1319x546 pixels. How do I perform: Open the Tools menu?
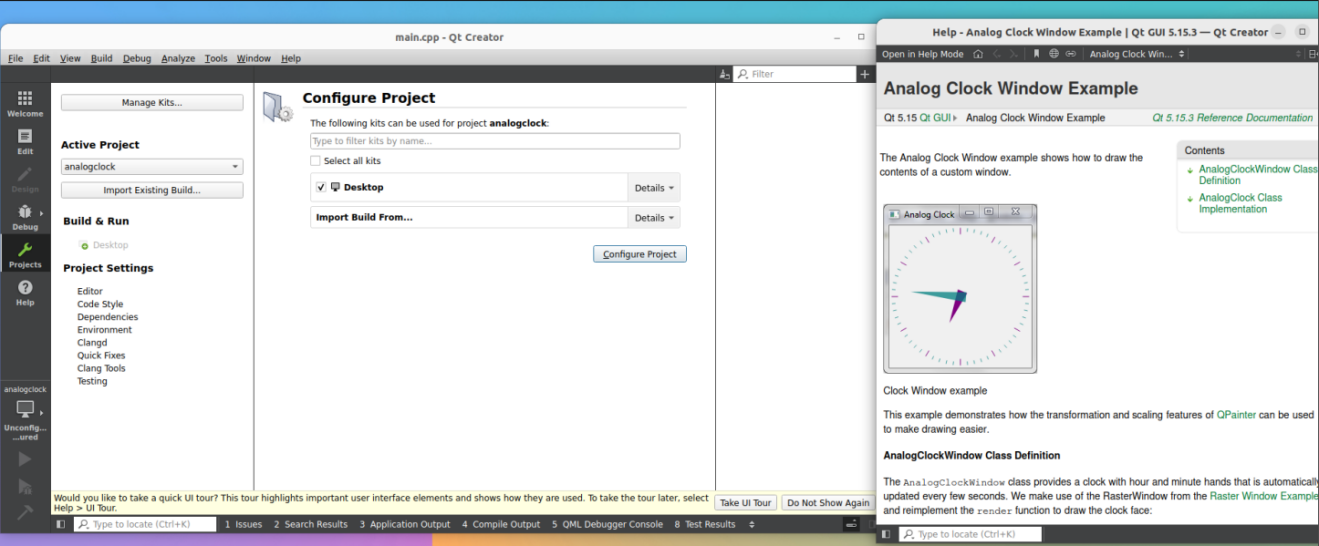216,58
